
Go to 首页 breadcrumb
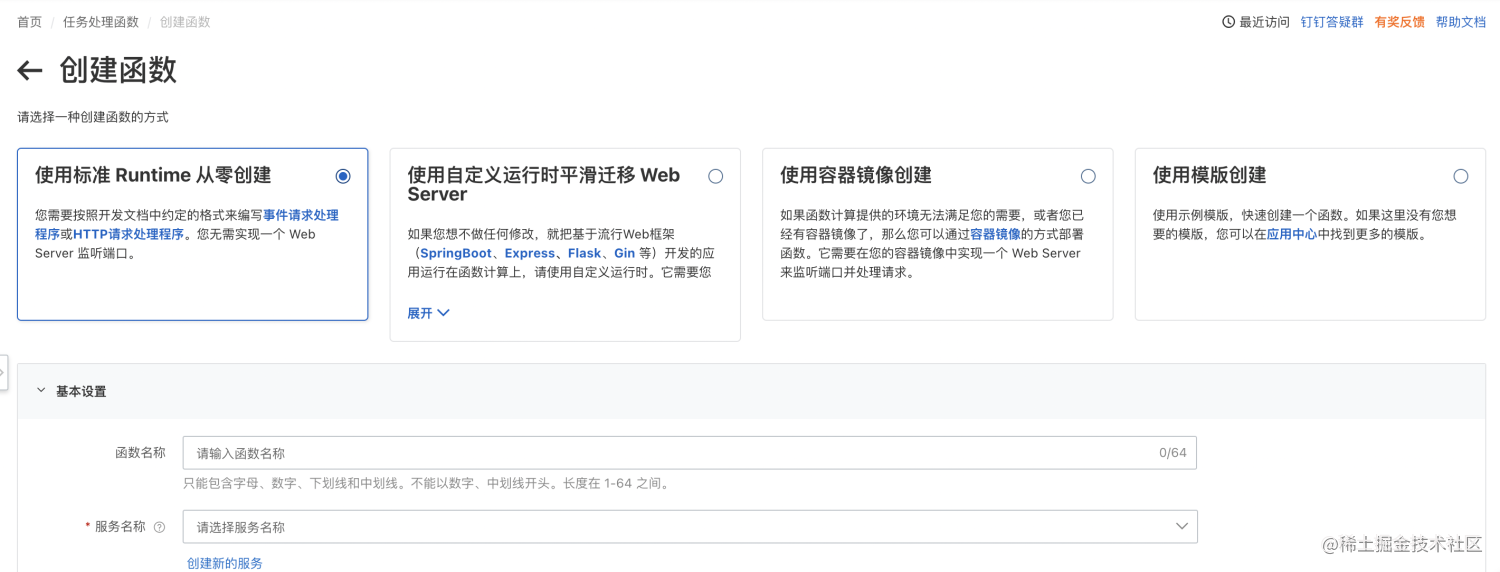30,22
